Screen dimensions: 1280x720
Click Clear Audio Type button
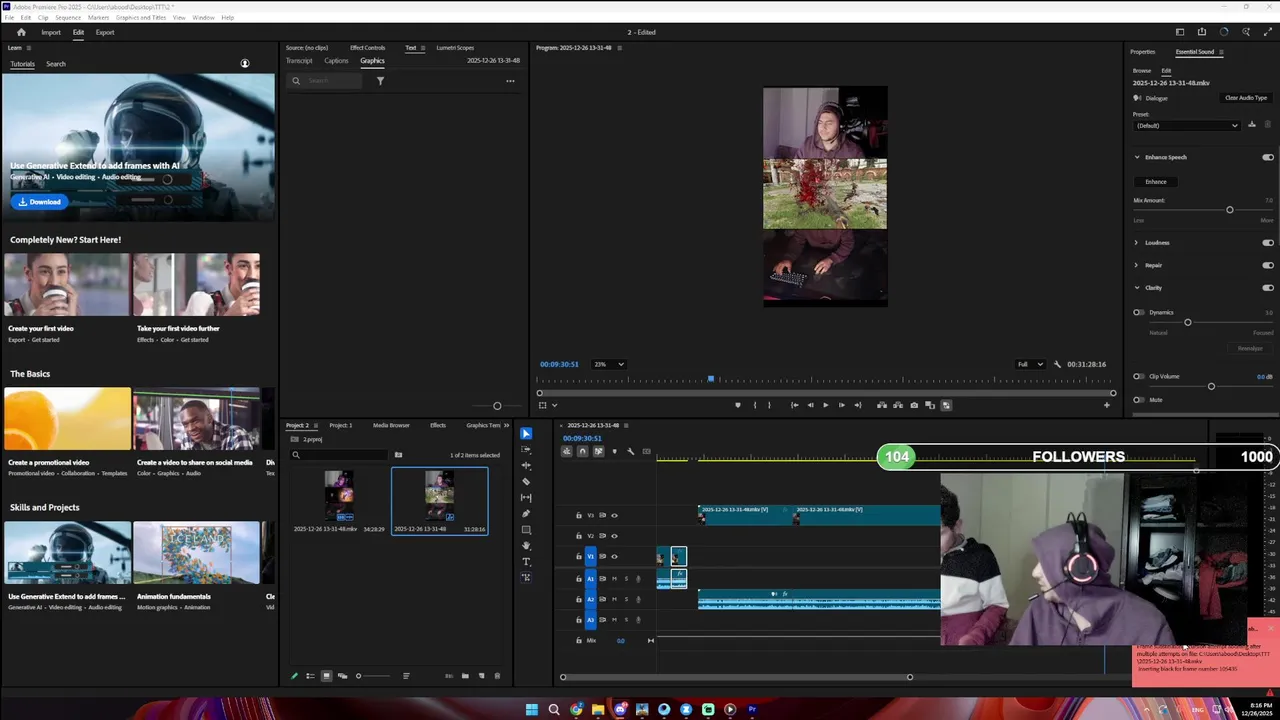(1246, 98)
